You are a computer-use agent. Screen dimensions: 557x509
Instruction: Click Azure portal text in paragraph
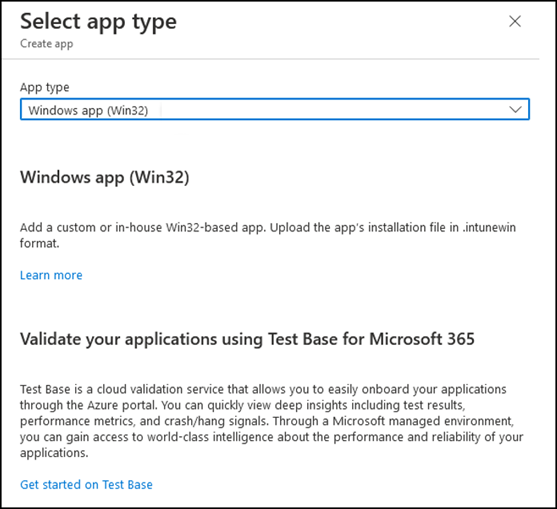coord(117,405)
